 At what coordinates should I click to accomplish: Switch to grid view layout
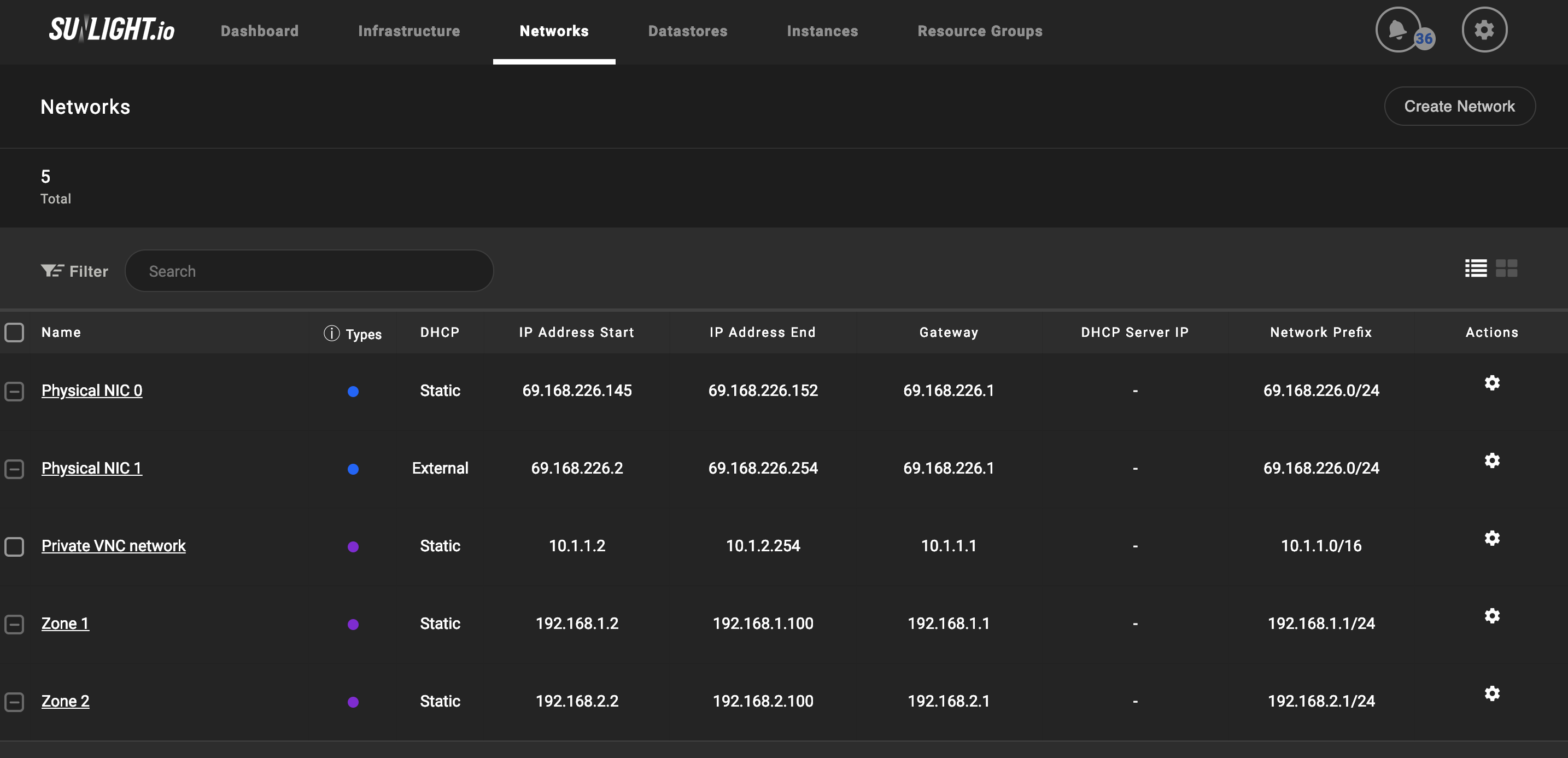point(1506,269)
